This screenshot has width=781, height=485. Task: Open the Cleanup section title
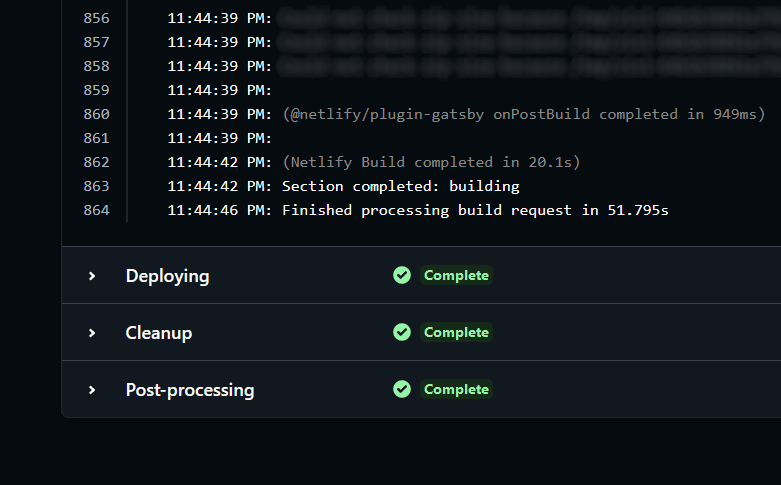[159, 333]
